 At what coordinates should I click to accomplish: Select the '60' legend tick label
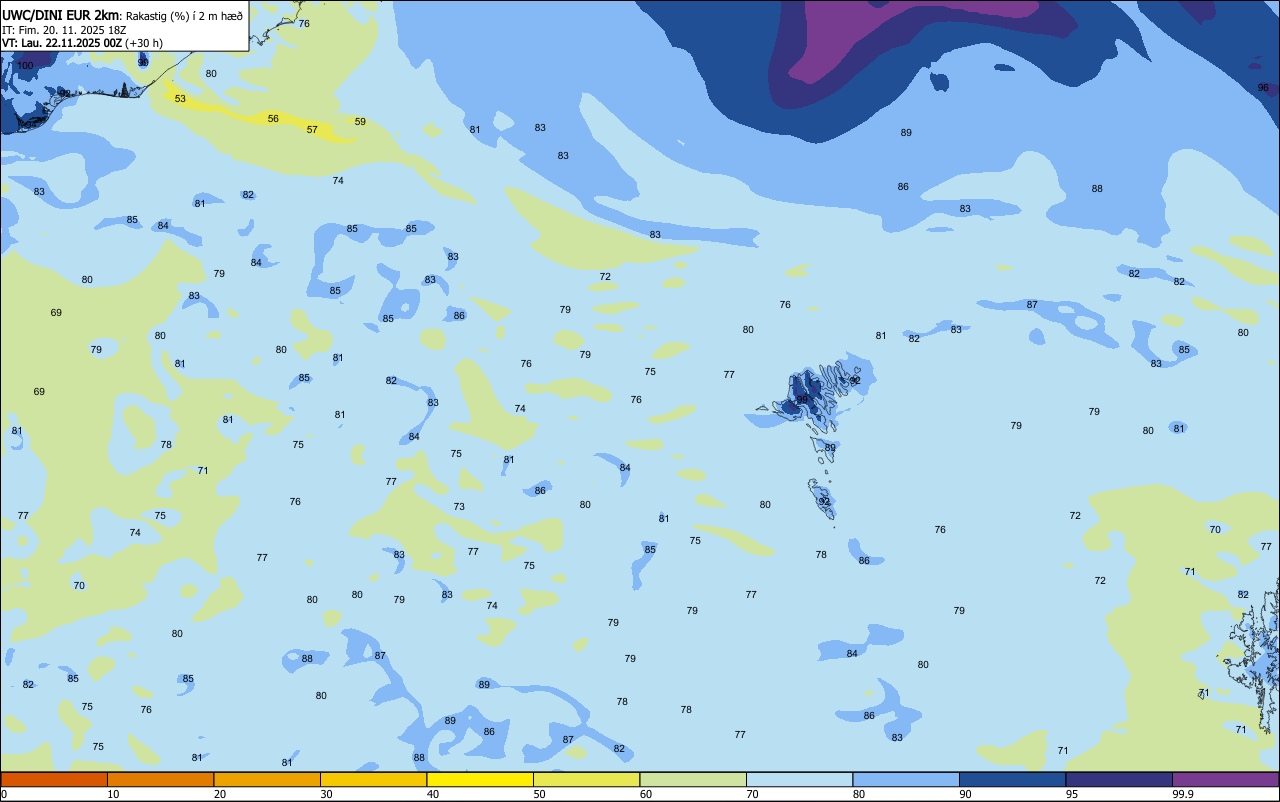pos(646,794)
